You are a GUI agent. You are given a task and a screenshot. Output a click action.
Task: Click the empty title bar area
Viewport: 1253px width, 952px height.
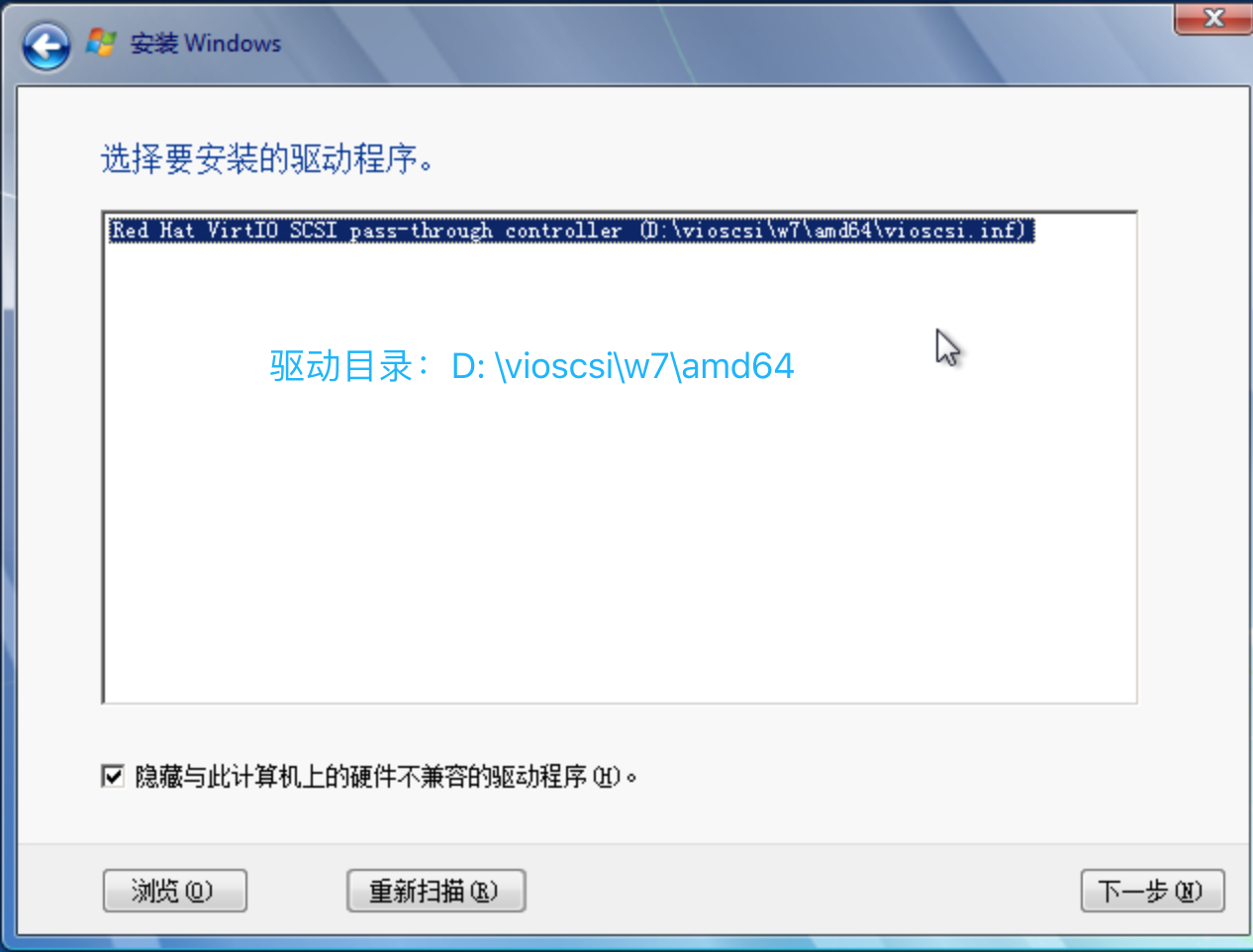(x=723, y=44)
